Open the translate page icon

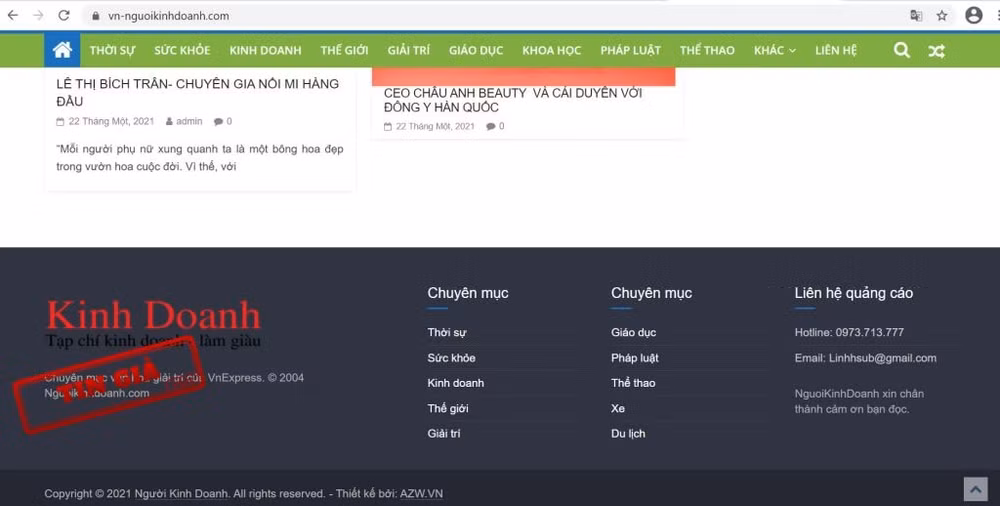916,16
